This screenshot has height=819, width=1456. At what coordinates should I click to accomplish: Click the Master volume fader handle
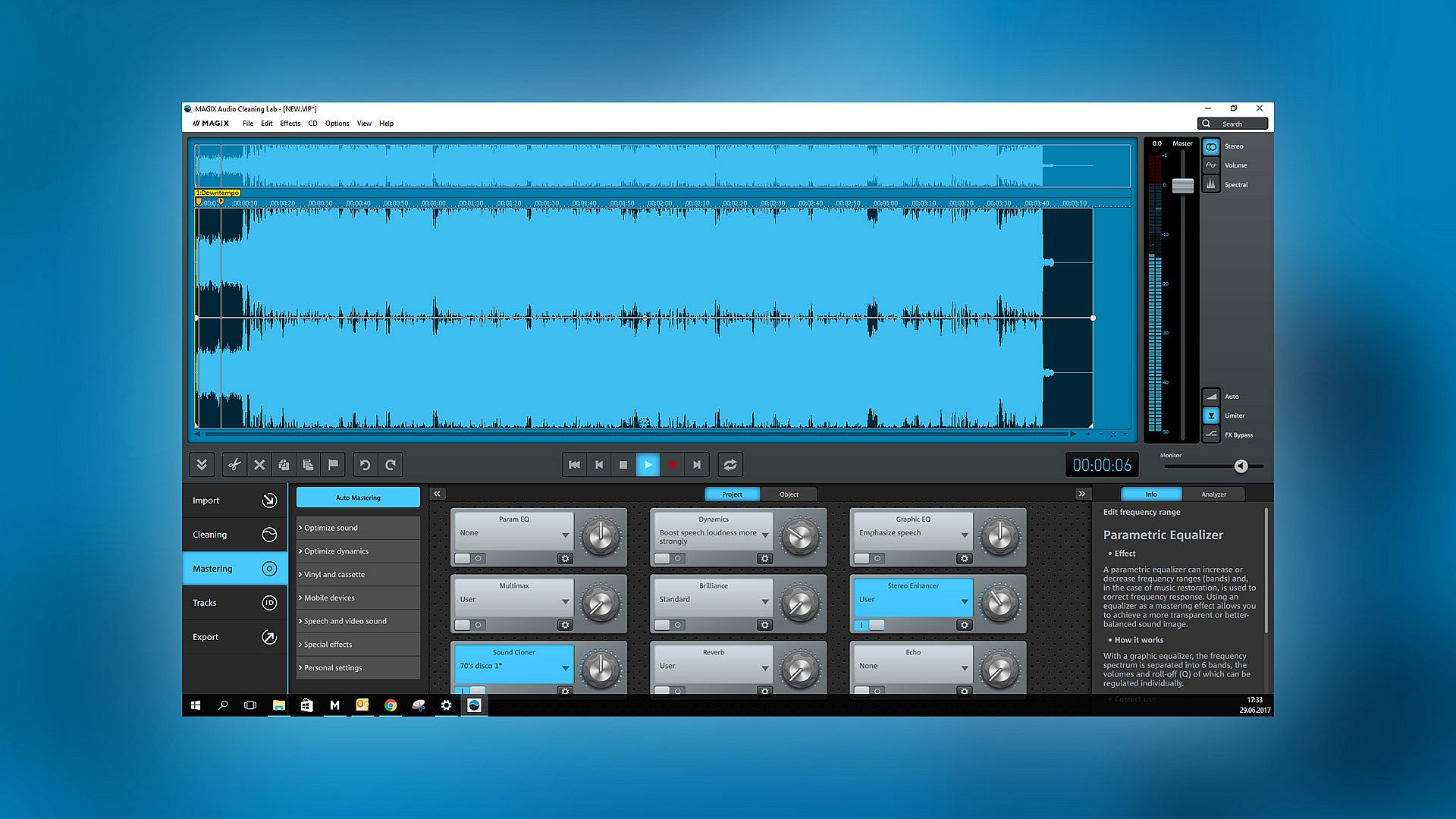(1182, 185)
